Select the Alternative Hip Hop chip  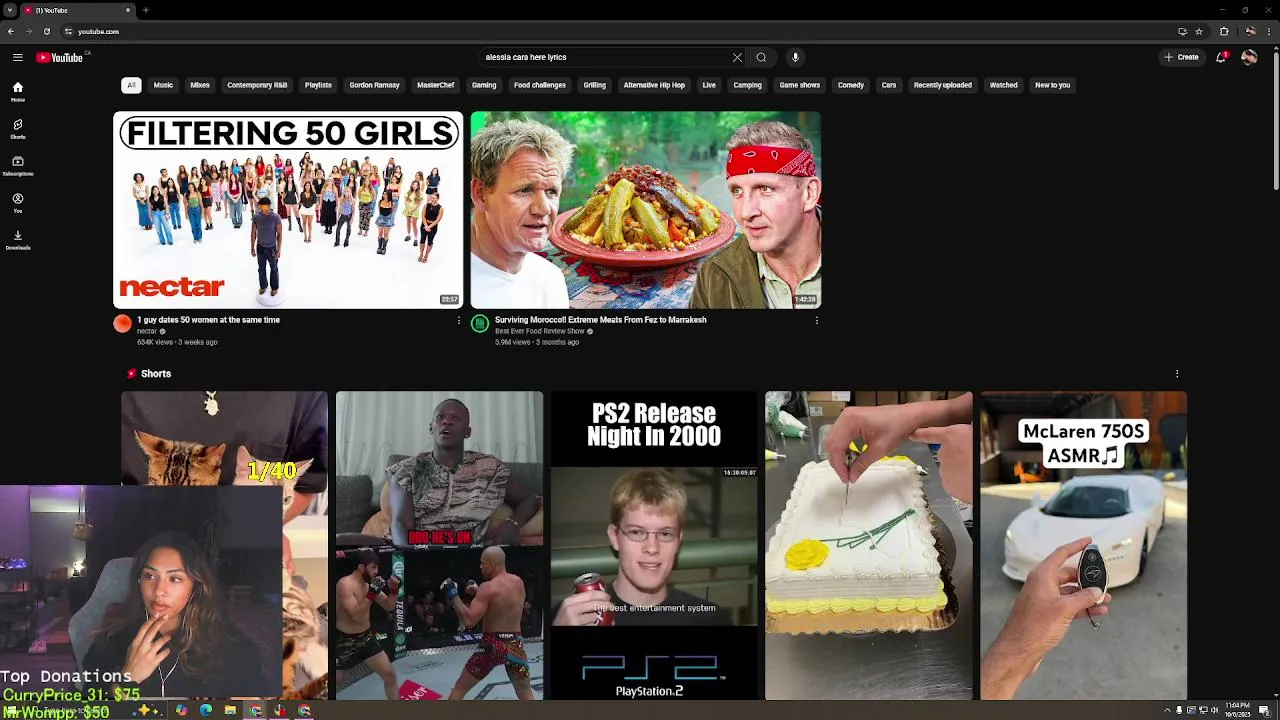(654, 85)
